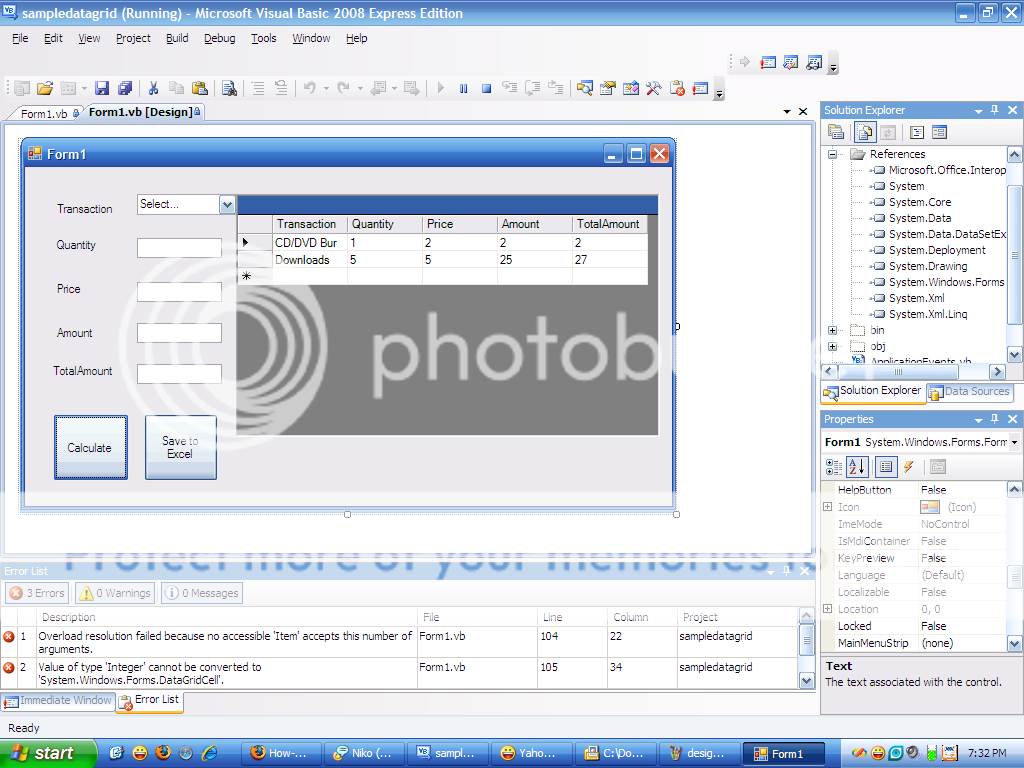Viewport: 1024px width, 768px height.
Task: Click the Quantity text box
Action: (x=179, y=248)
